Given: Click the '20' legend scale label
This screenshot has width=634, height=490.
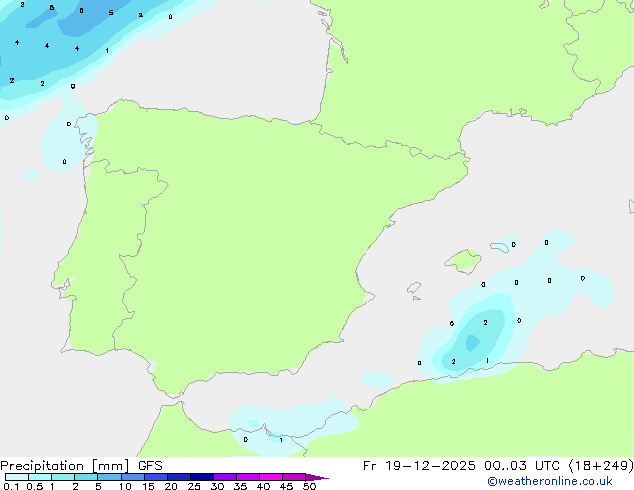Looking at the screenshot, I should tap(171, 486).
